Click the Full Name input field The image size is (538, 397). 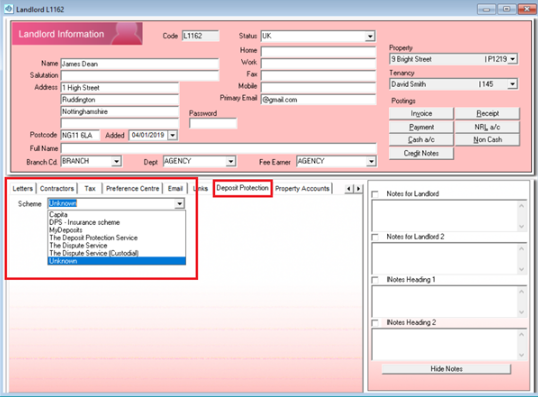[219, 149]
